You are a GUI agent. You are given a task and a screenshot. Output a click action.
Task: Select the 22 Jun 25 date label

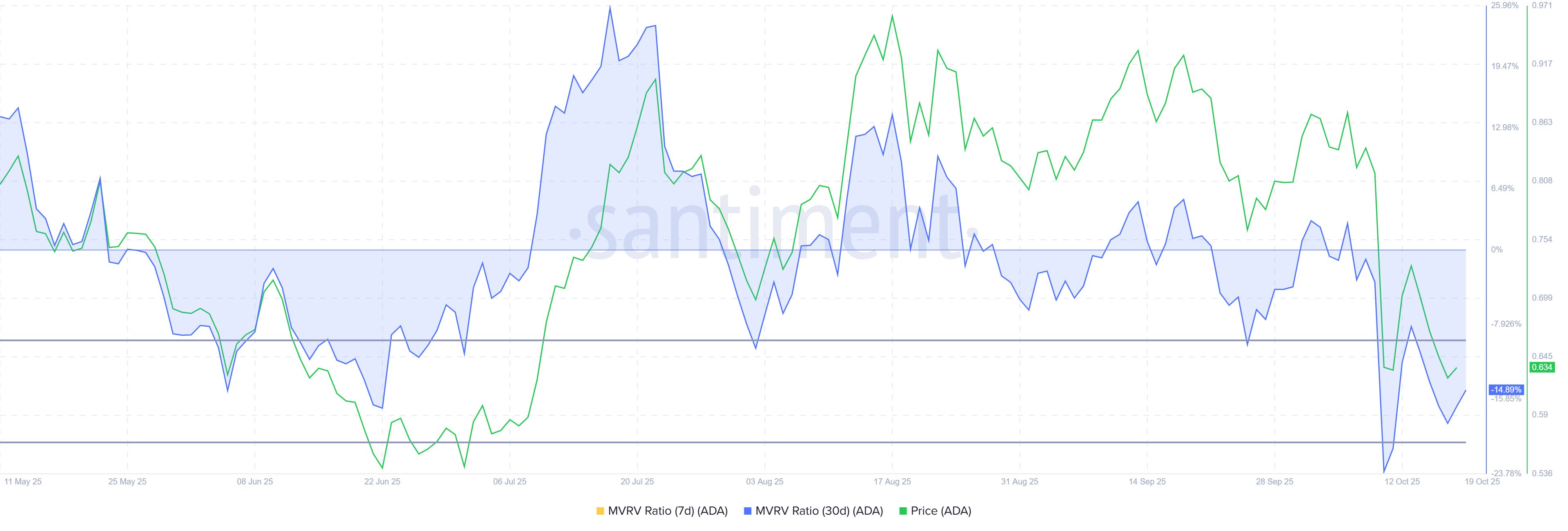[382, 482]
